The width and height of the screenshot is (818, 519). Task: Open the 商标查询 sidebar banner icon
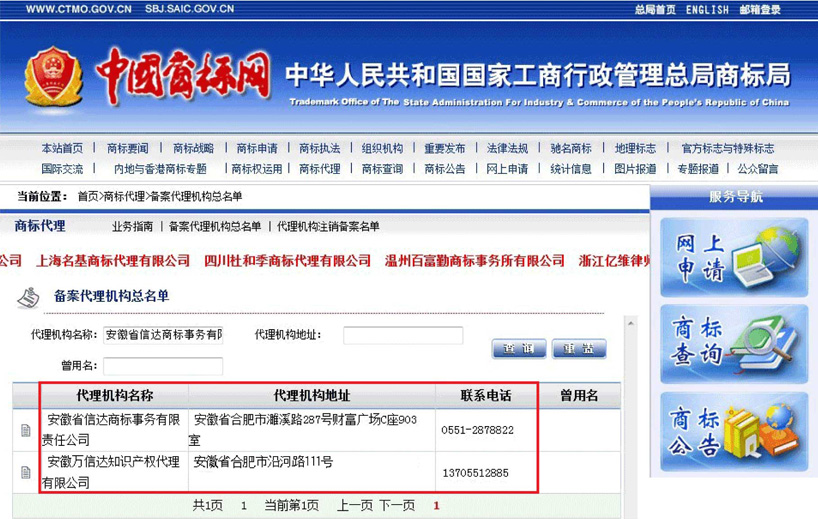(x=735, y=343)
